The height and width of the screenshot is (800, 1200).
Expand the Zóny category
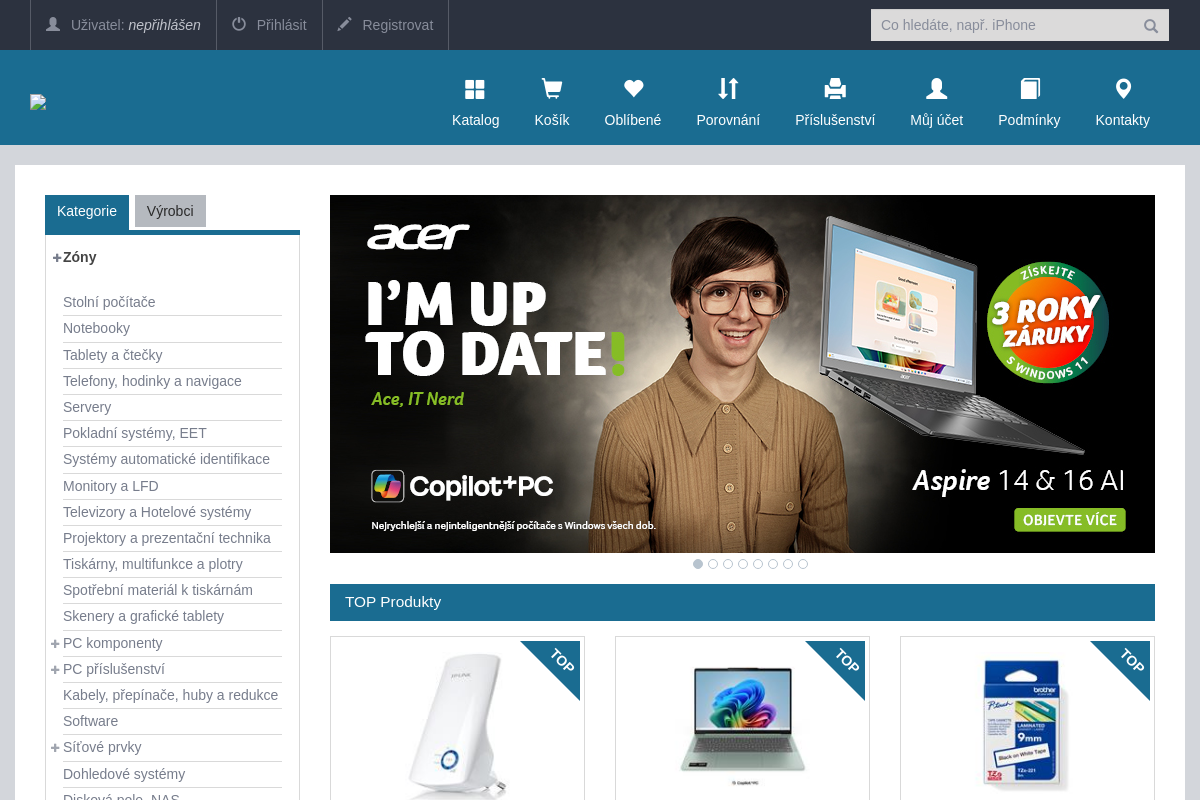coord(57,257)
